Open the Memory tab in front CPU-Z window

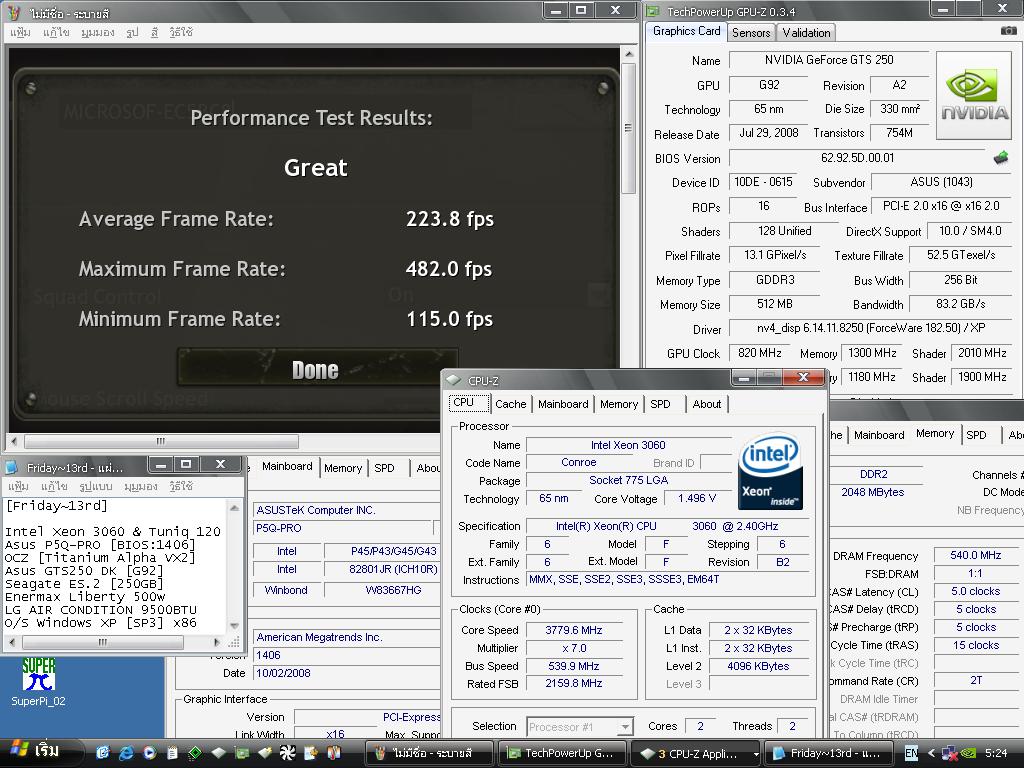click(x=618, y=404)
